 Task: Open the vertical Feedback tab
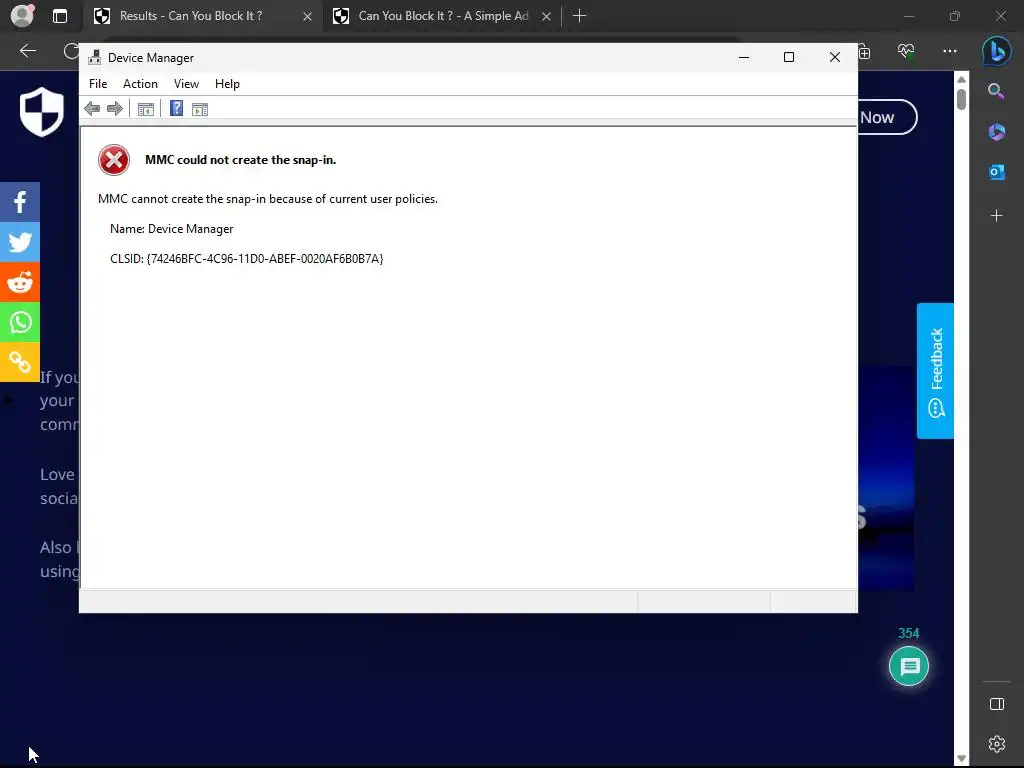coord(935,371)
